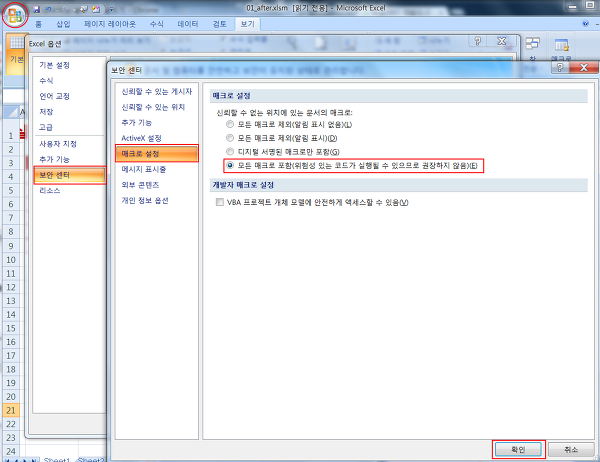Click 확인 button in Trust Center
Viewport: 600px width, 462px height.
point(518,450)
